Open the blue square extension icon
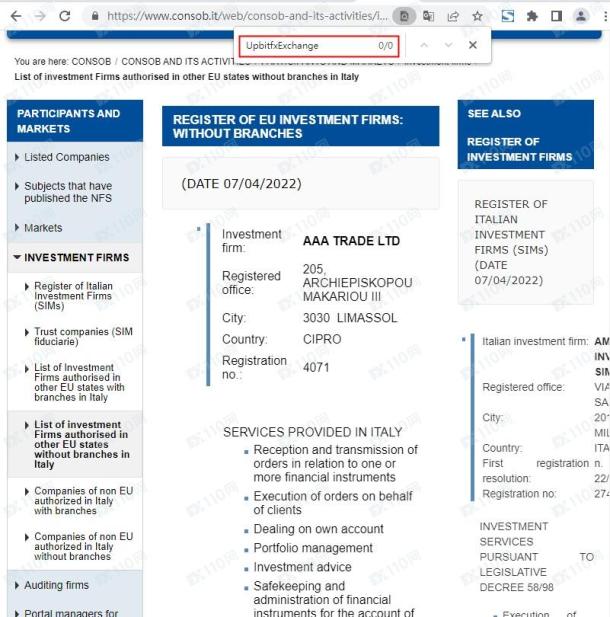 click(x=508, y=16)
